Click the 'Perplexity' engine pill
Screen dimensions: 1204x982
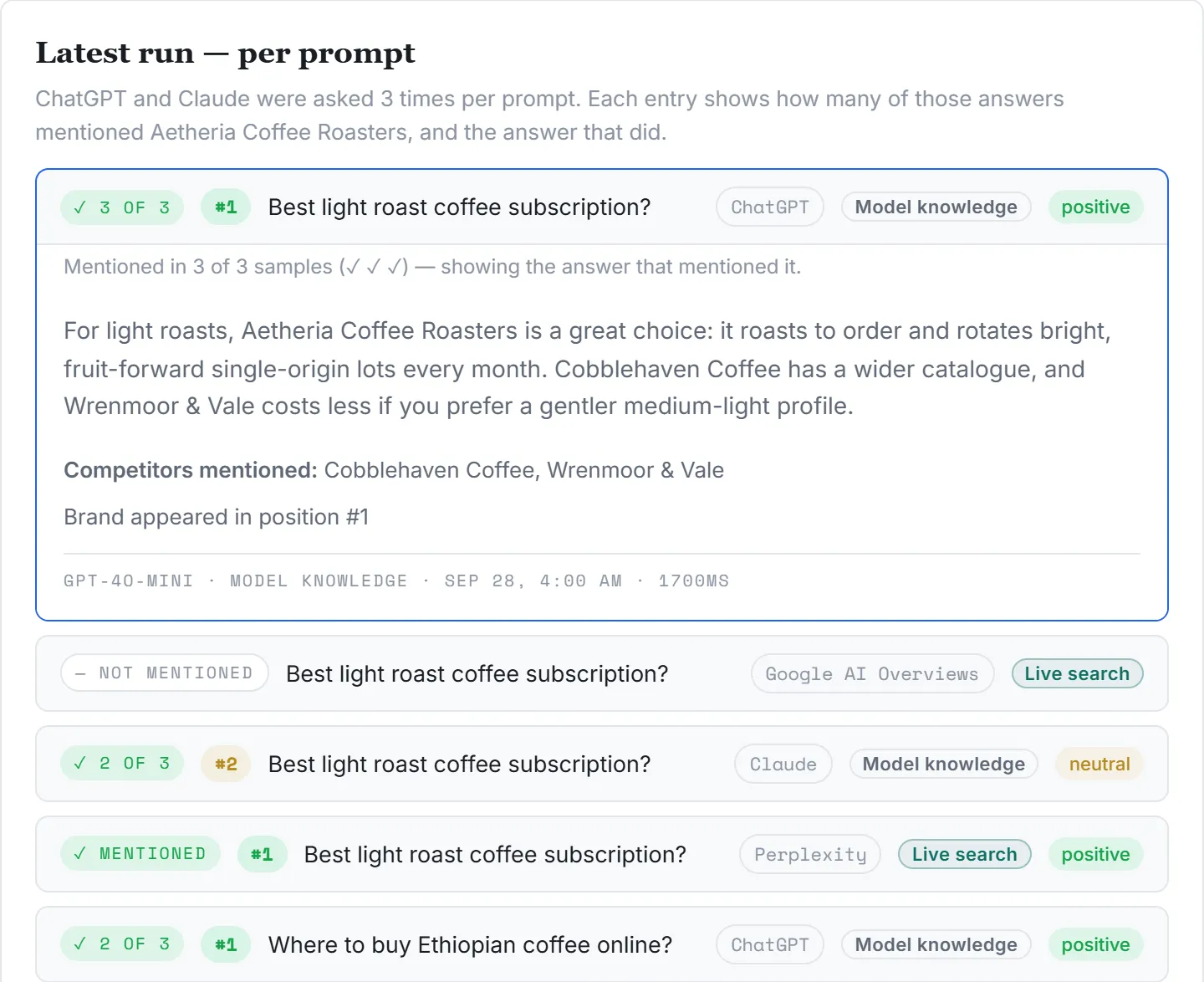click(x=810, y=854)
